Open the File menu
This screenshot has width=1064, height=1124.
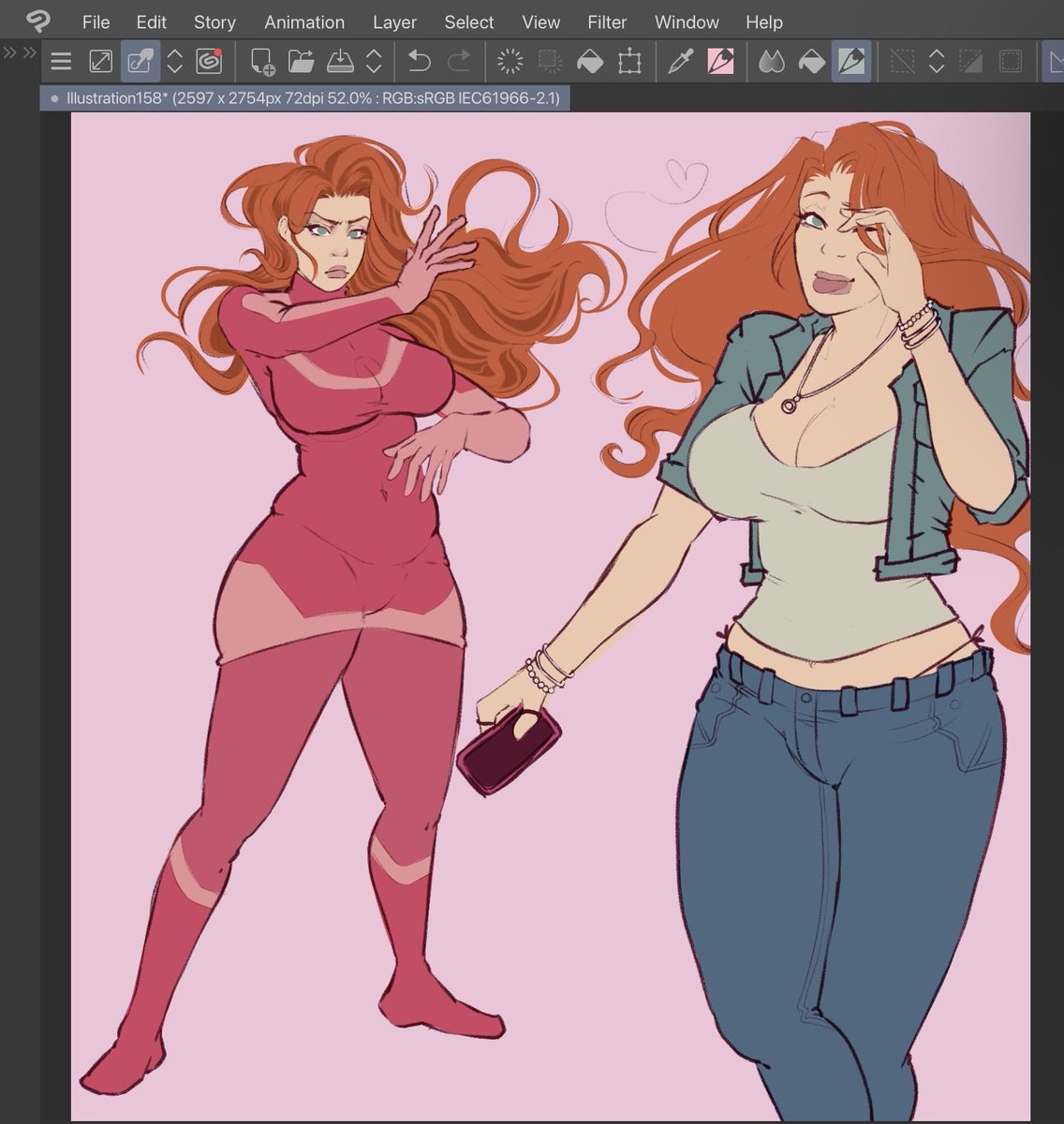point(96,22)
